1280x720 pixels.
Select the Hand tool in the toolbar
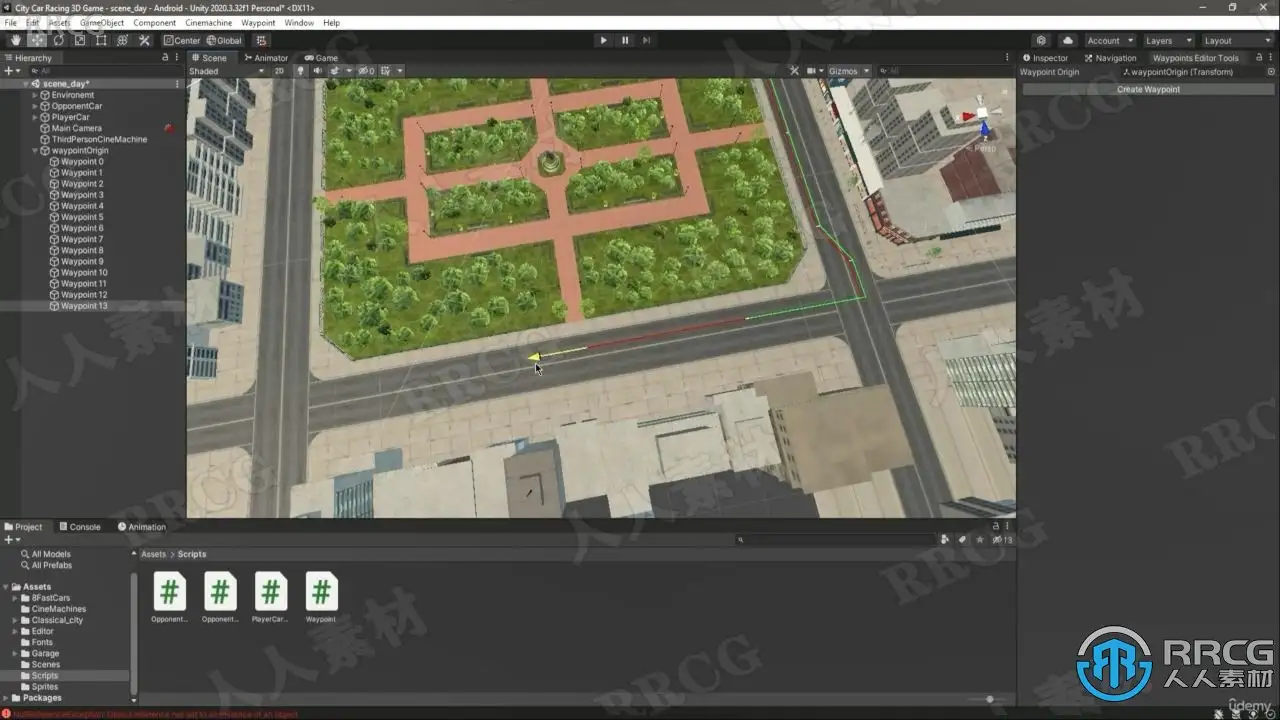click(x=16, y=40)
